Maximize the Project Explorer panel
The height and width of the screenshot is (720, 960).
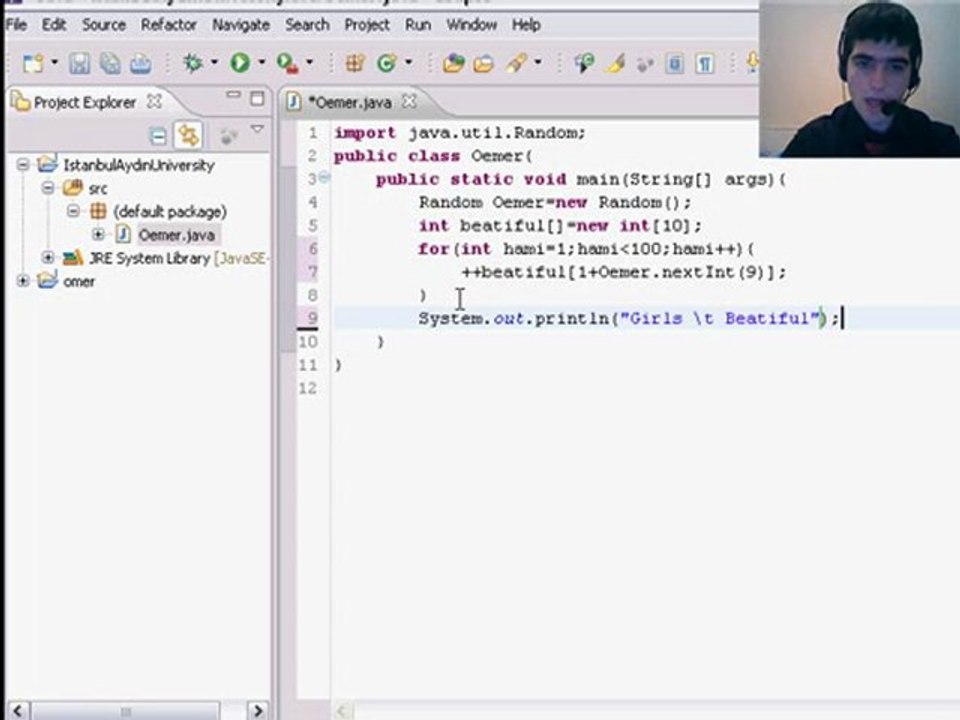[258, 98]
